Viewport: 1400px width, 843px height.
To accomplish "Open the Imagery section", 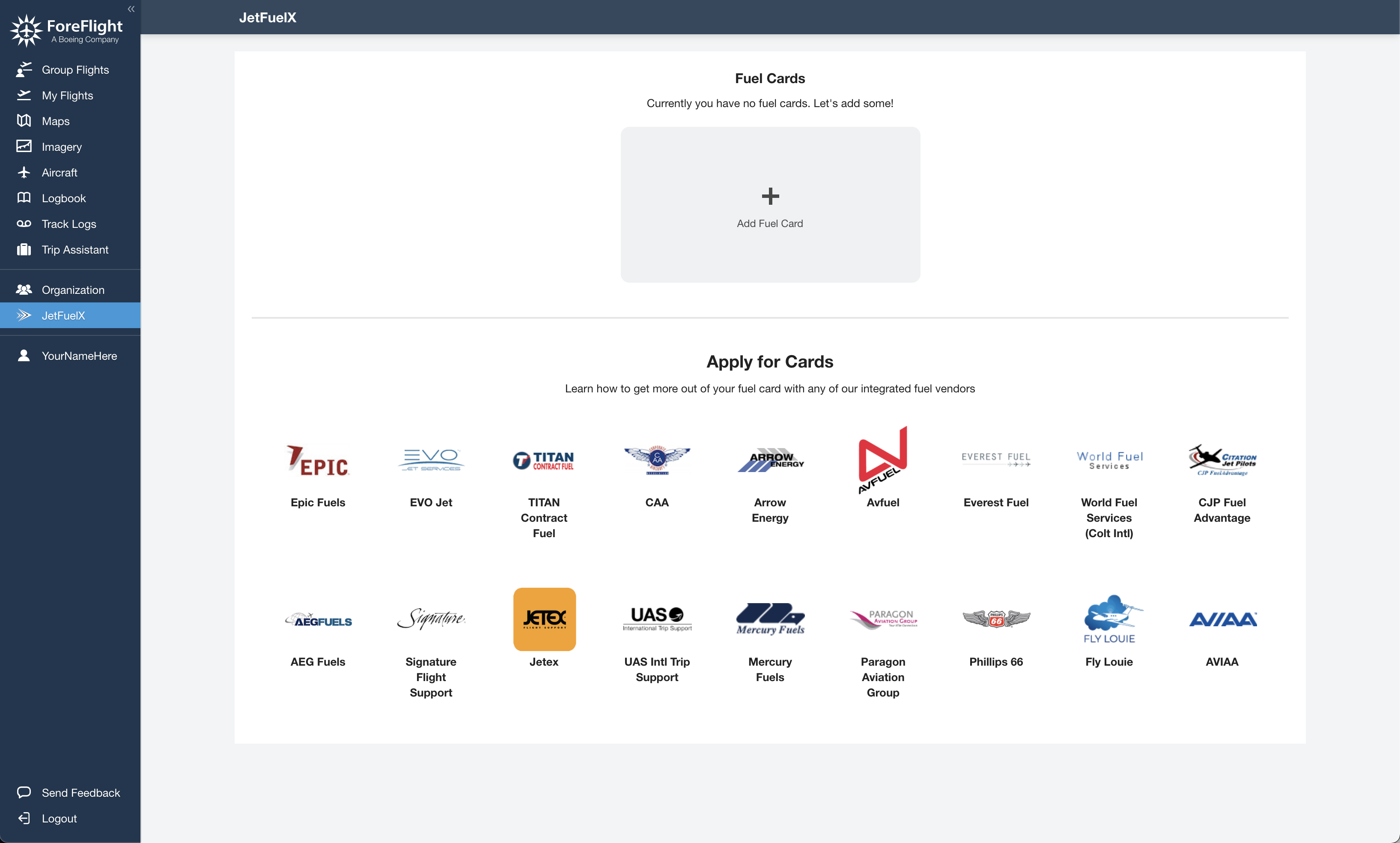I will point(62,146).
